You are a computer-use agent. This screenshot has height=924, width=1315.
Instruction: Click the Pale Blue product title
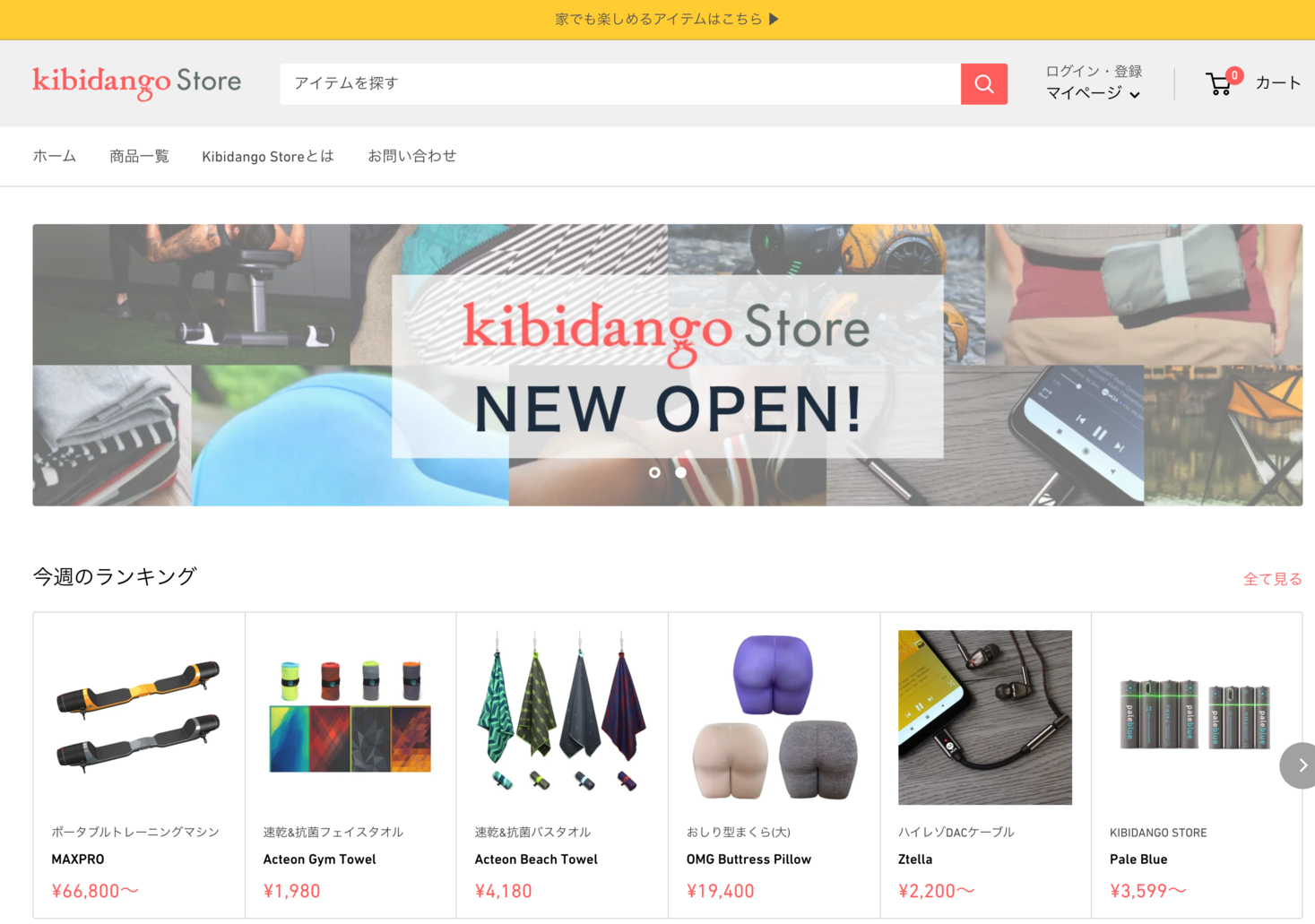1138,859
